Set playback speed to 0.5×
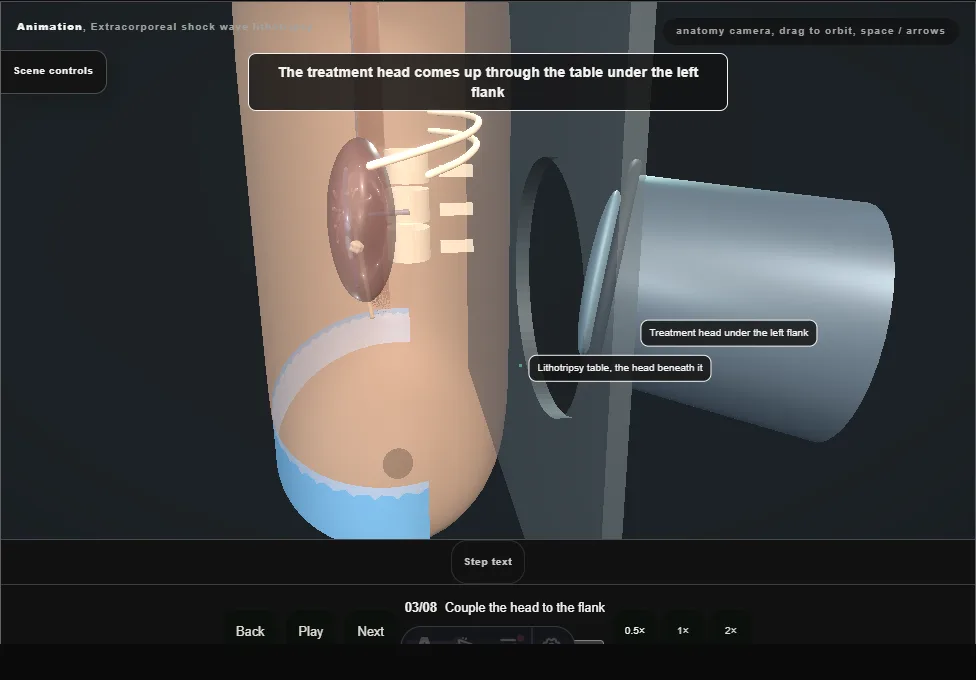 [635, 630]
